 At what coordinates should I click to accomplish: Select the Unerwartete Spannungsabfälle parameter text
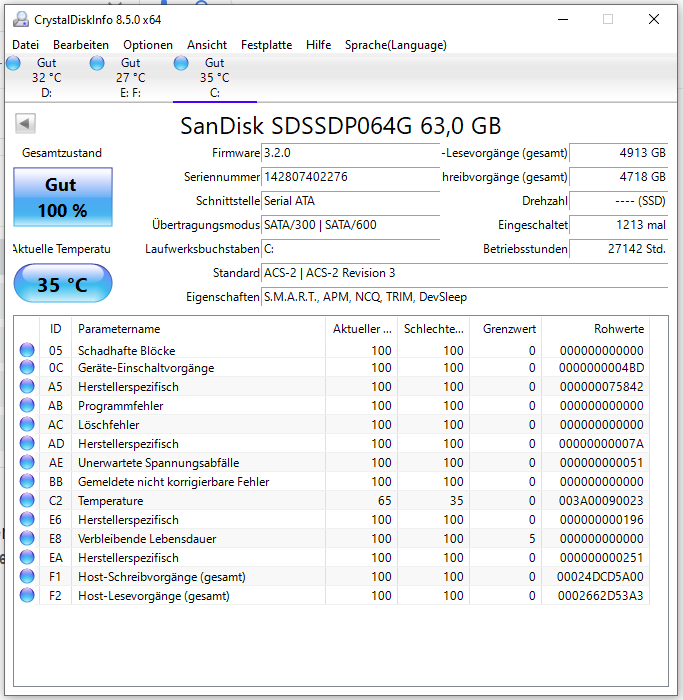(x=158, y=463)
